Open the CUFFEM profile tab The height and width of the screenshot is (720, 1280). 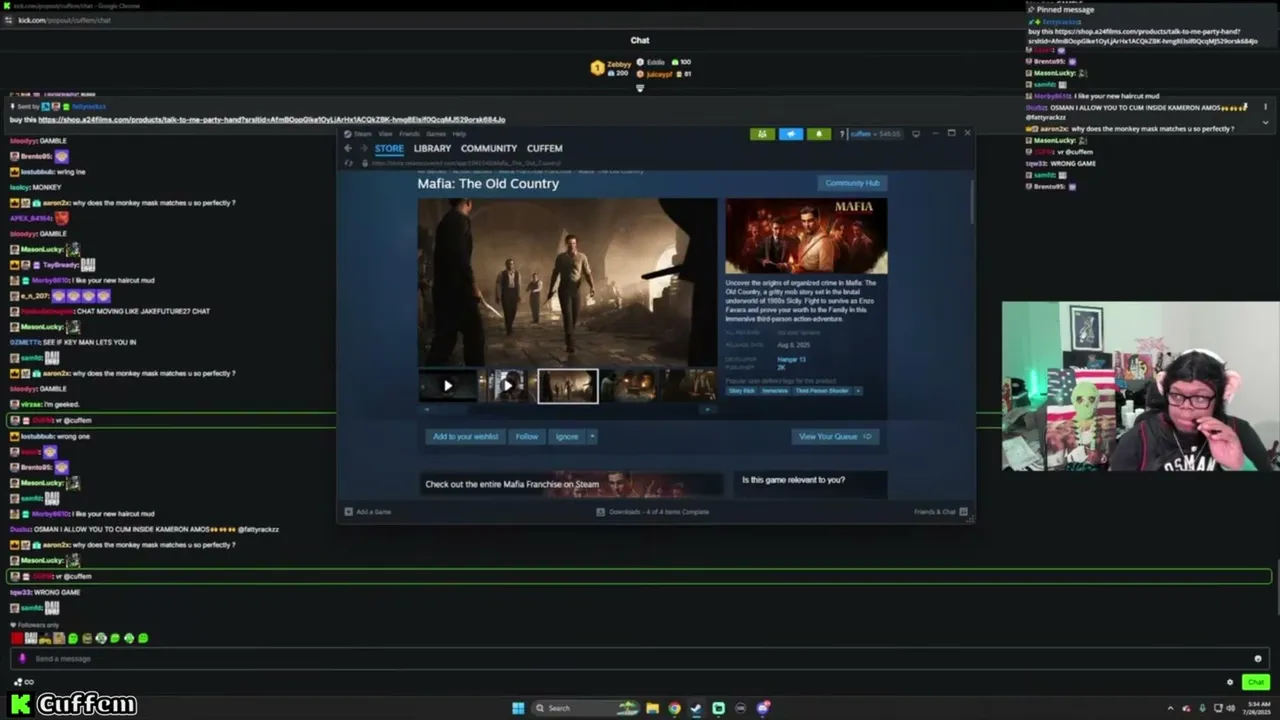(545, 149)
